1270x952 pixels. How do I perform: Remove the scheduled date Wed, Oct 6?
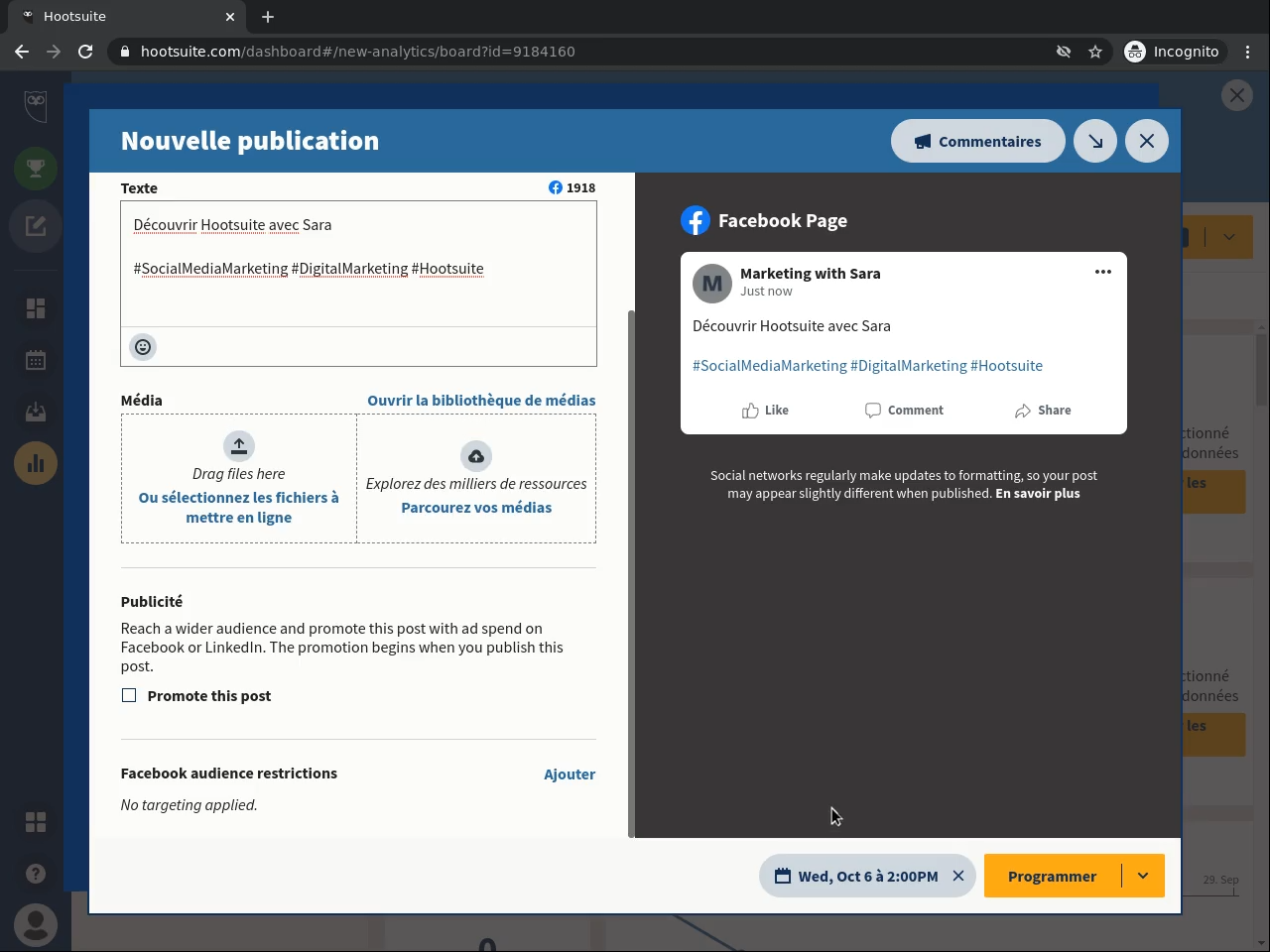958,876
